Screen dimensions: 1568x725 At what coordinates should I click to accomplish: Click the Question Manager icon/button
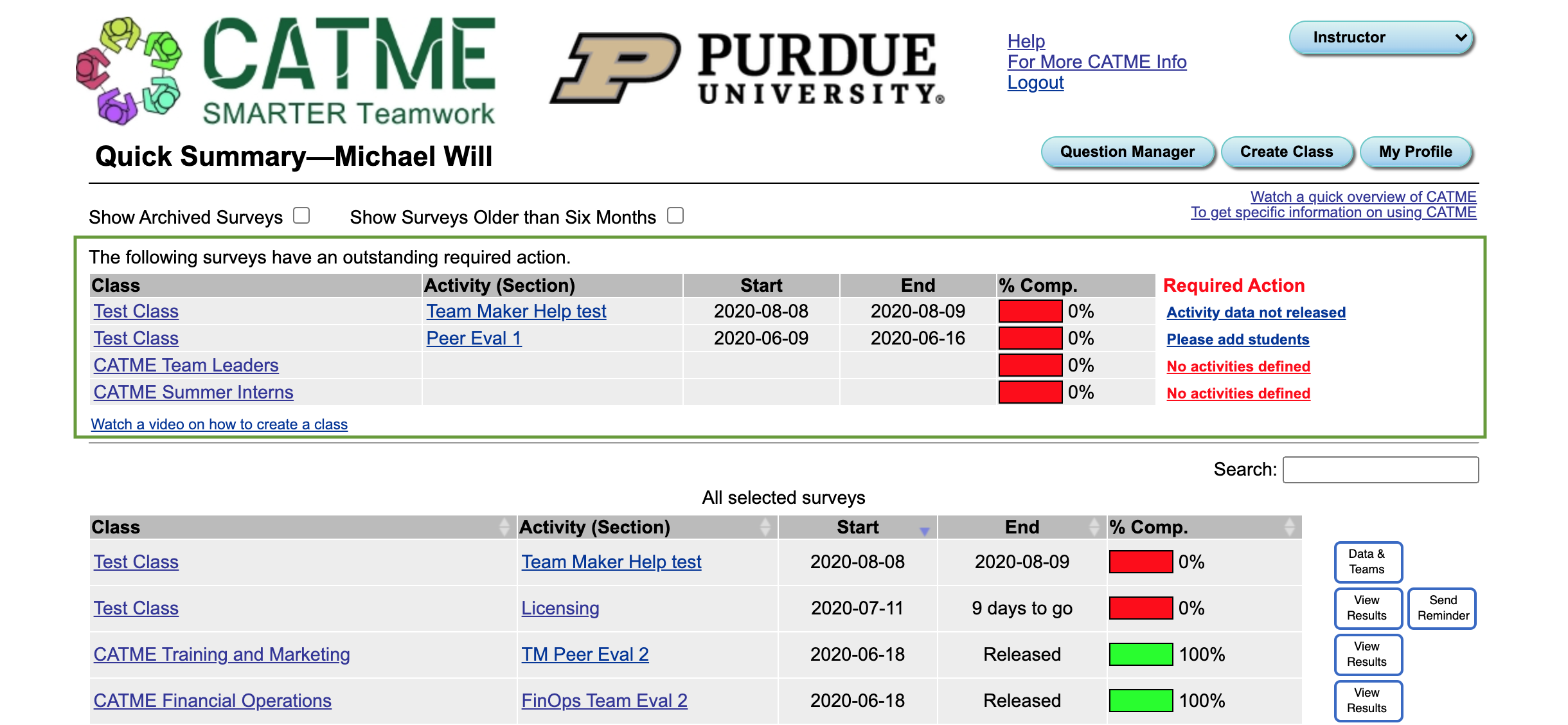(x=1126, y=152)
